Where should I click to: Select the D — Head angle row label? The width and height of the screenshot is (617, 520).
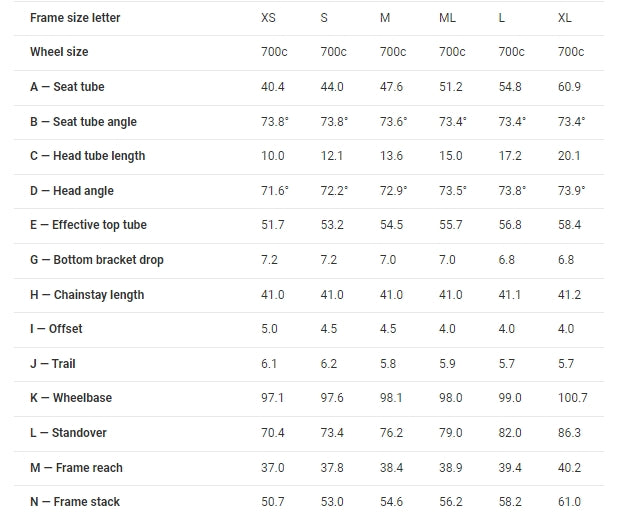click(x=72, y=191)
